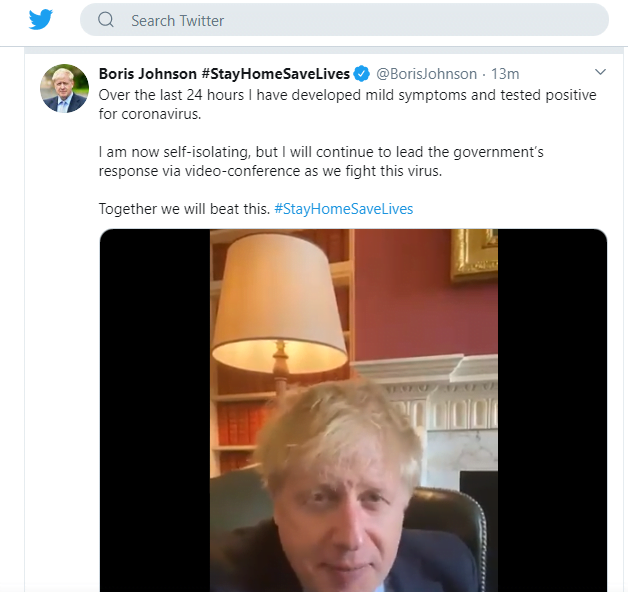The image size is (628, 592).
Task: Click the "Together we will beat this." text
Action: 184,209
